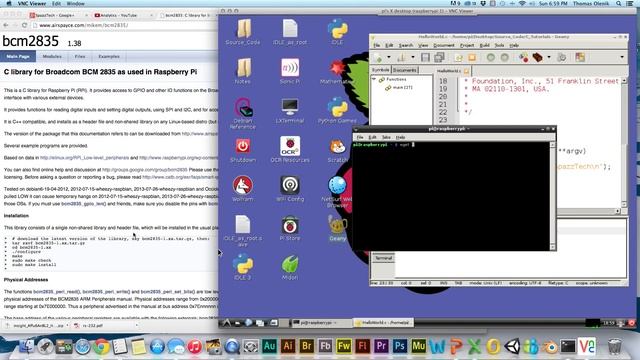Launch Midori browser desktop icon

(x=290, y=267)
